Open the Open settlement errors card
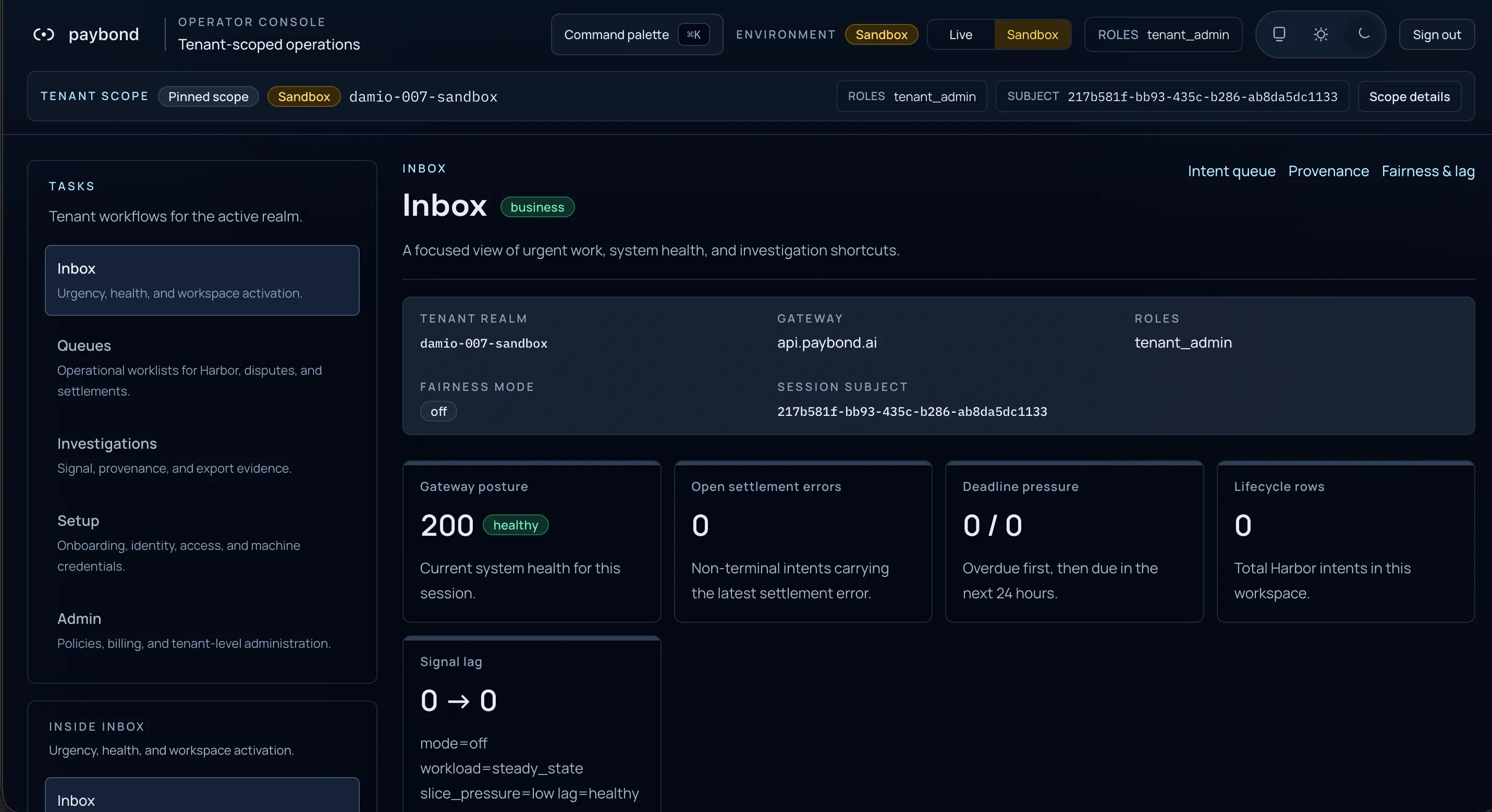This screenshot has width=1492, height=812. pyautogui.click(x=803, y=542)
